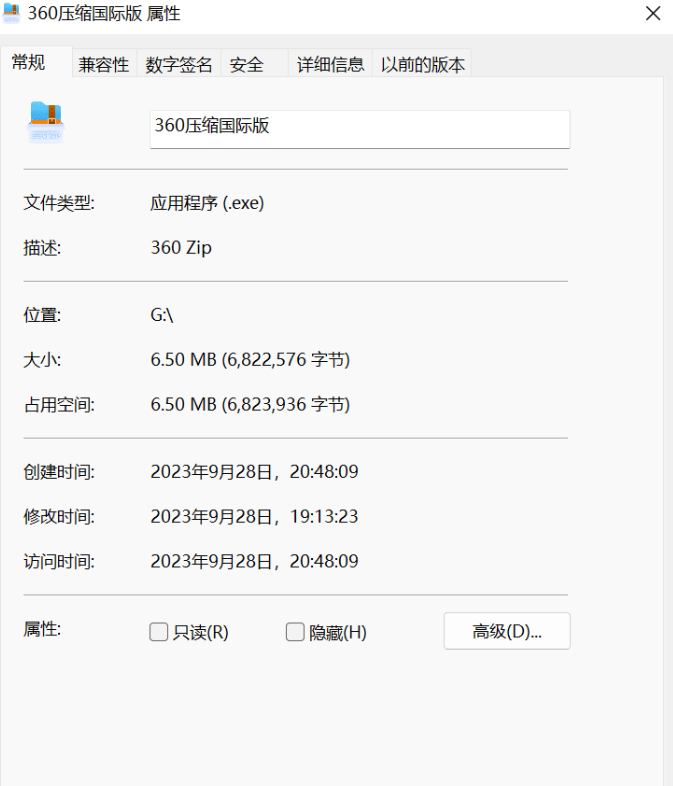Click the file type value 应用程序 (.exe)

[207, 203]
